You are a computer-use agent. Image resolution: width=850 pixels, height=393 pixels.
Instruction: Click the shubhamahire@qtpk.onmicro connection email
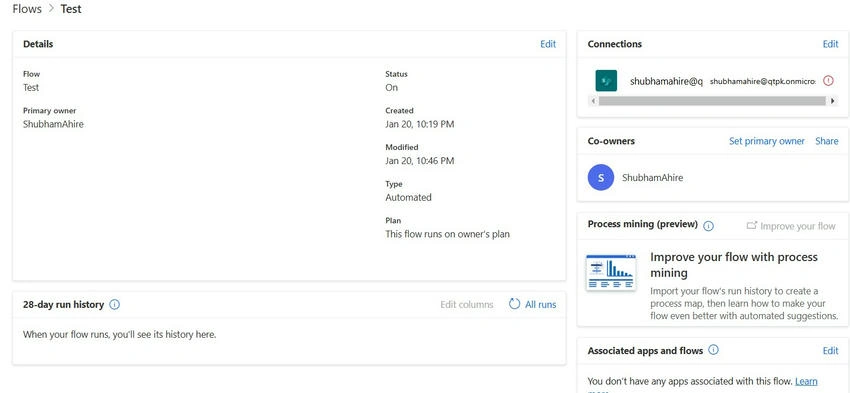(763, 81)
